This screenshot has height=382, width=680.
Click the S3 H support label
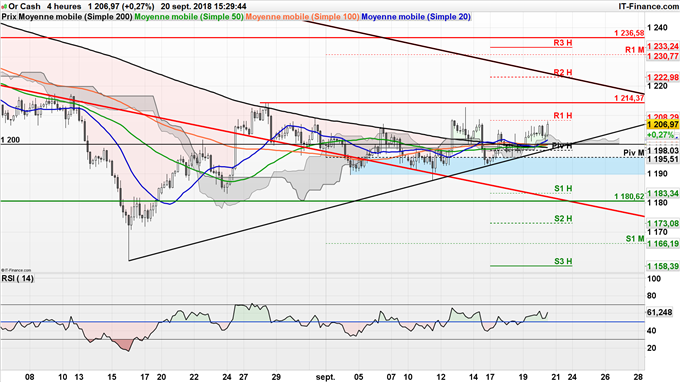point(563,261)
